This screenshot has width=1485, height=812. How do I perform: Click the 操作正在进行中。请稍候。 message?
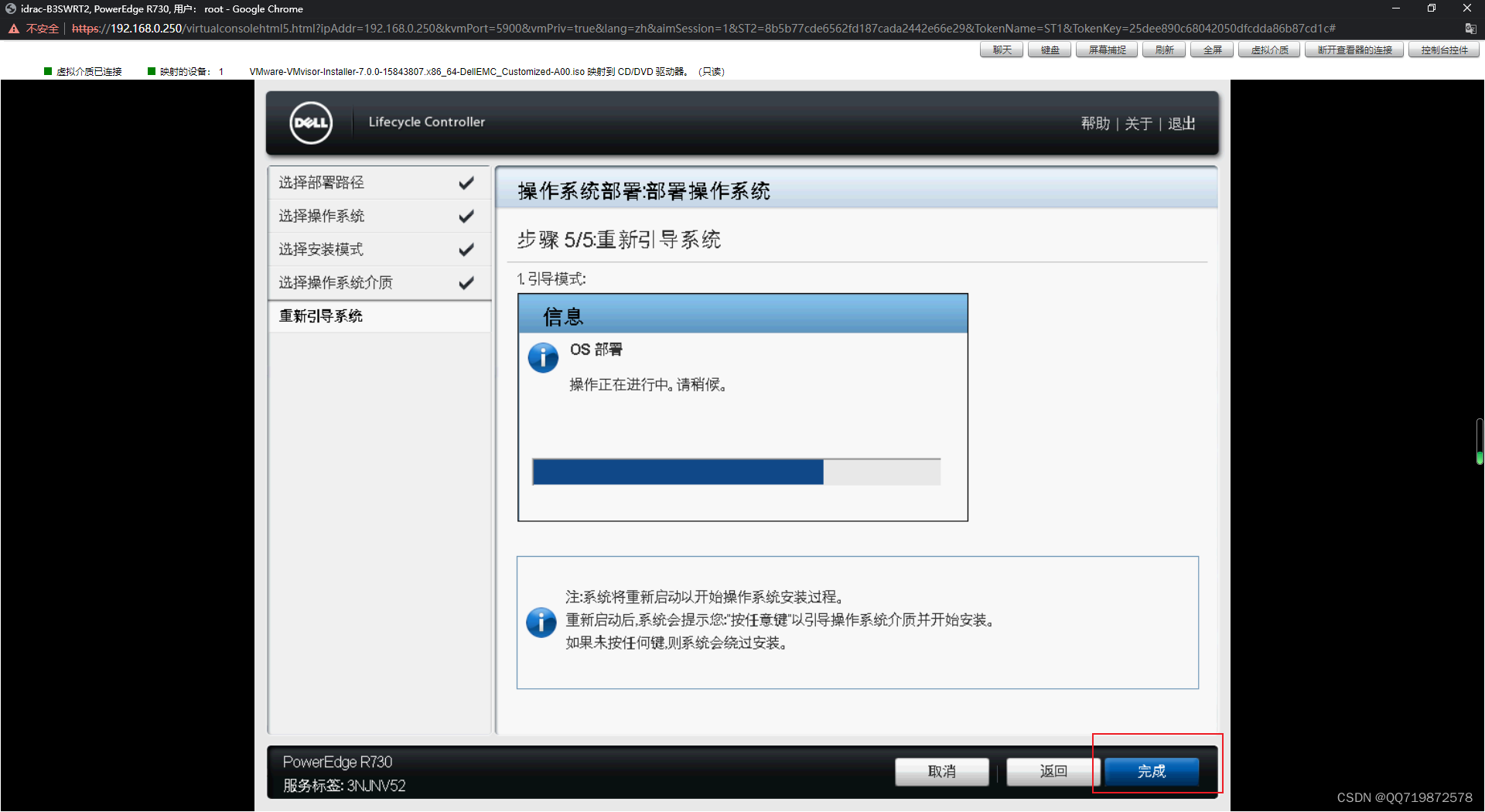tap(650, 385)
